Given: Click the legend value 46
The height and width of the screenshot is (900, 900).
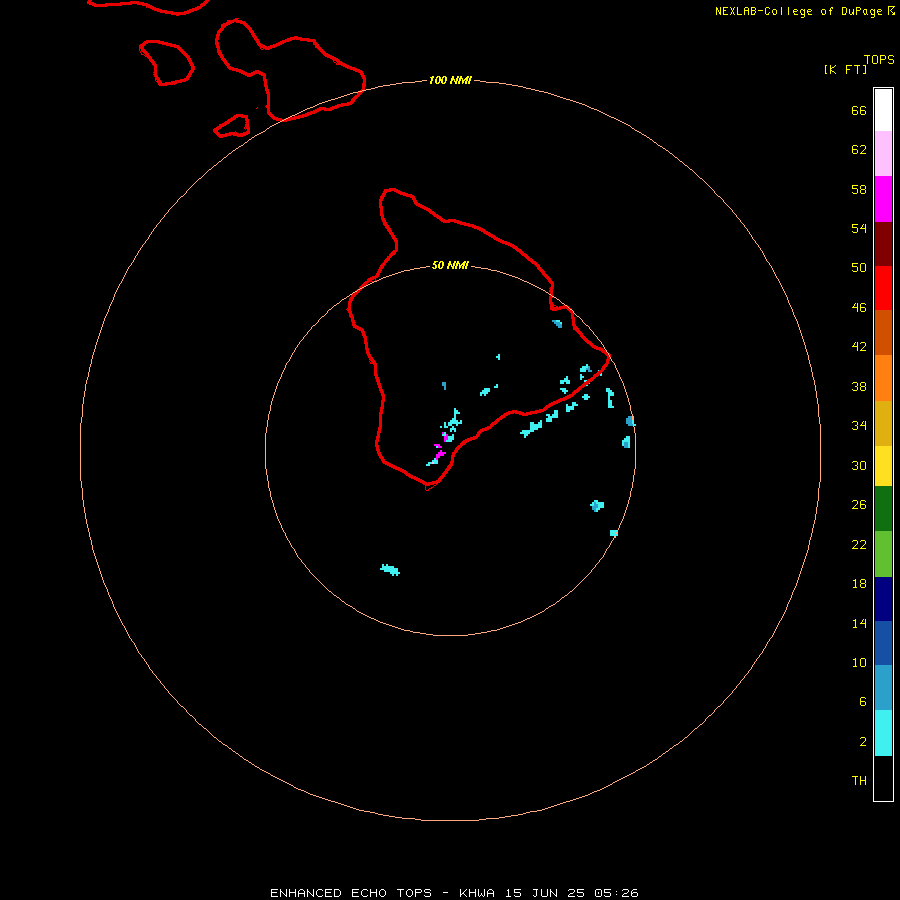Looking at the screenshot, I should coord(859,308).
